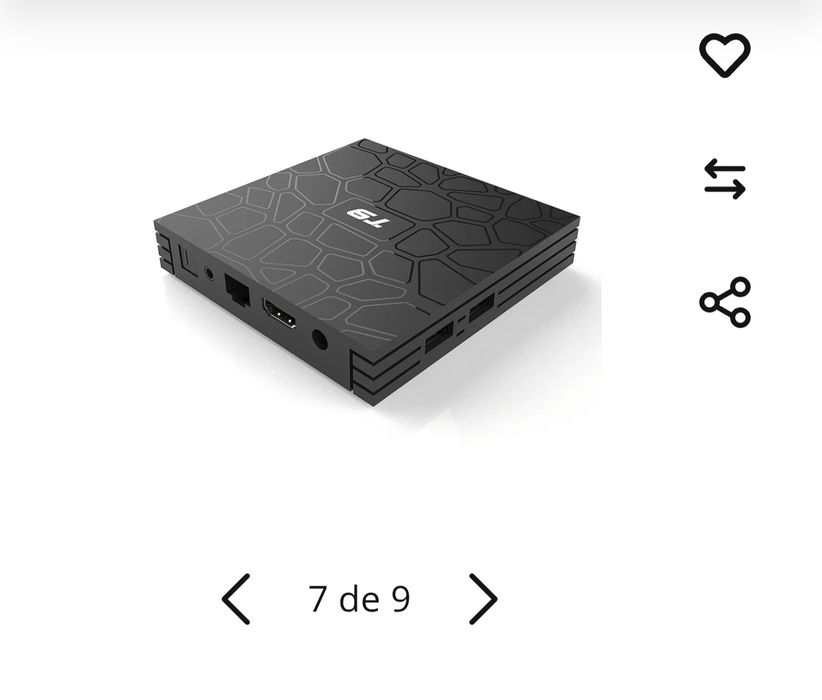The image size is (822, 700).
Task: Click the Ethernet port on the device
Action: 237,290
